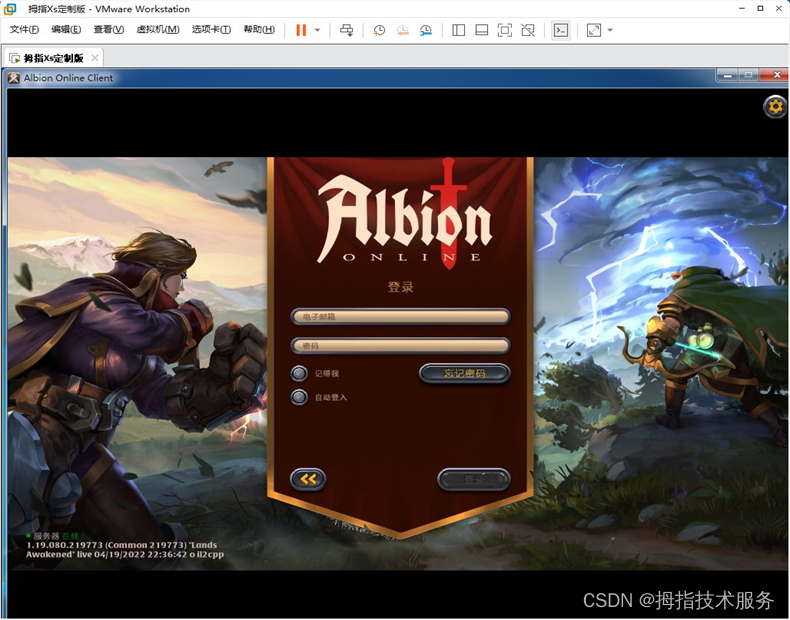790x620 pixels.
Task: Pause the virtual machine with the orange button
Action: 301,30
